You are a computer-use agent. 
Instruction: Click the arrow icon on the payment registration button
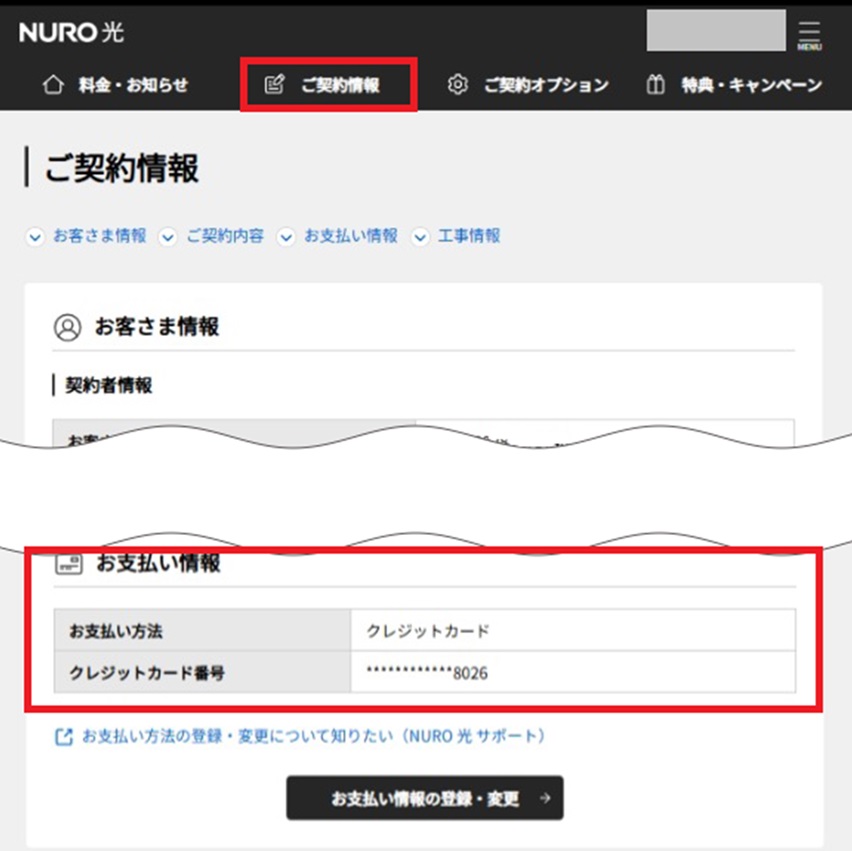coord(545,798)
